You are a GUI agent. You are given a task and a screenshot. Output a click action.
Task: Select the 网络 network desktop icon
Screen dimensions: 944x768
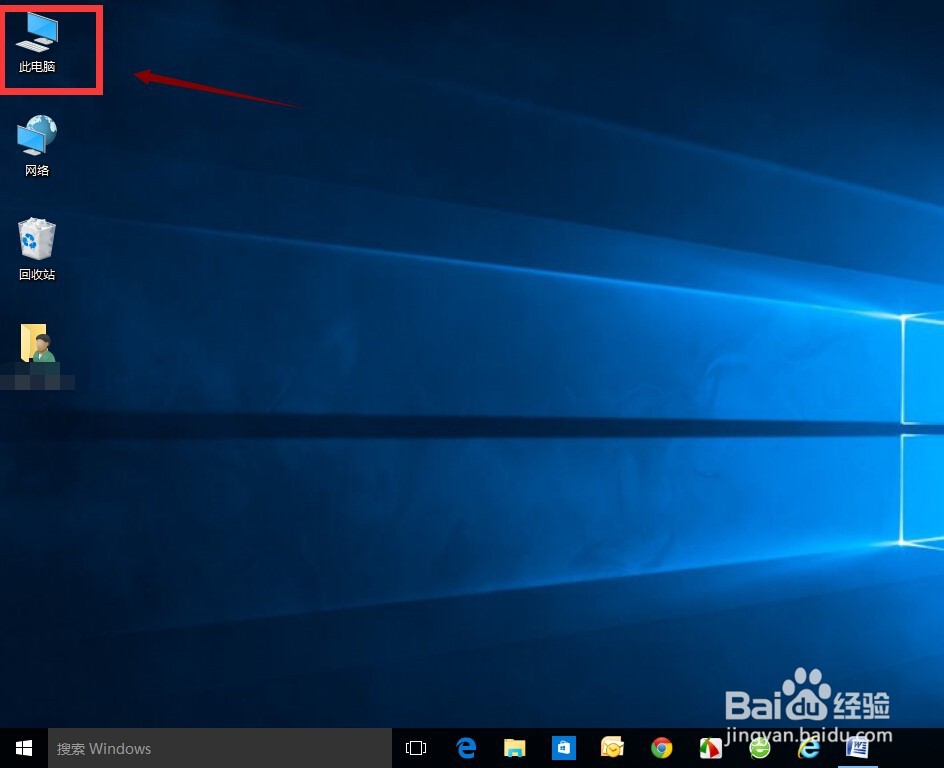[37, 146]
